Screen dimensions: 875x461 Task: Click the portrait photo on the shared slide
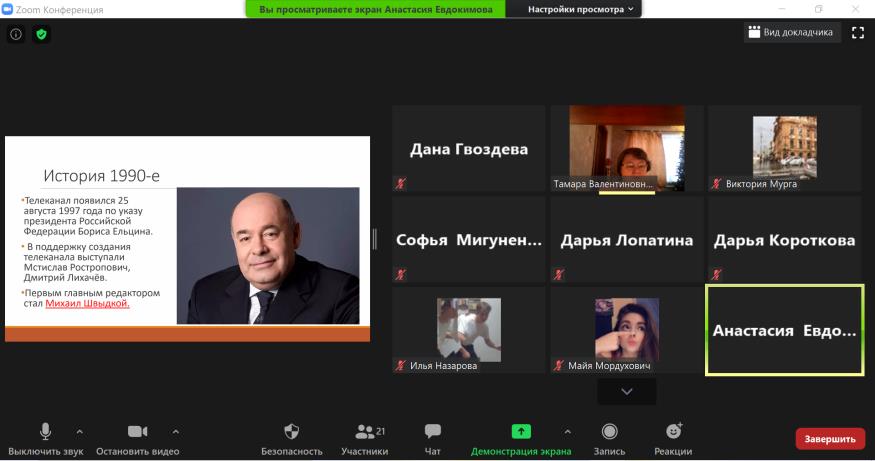click(x=268, y=255)
